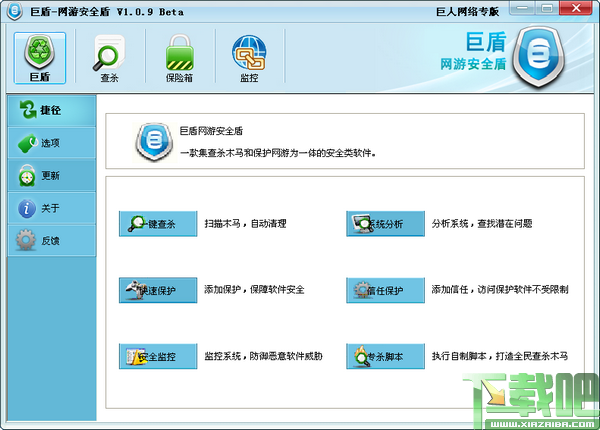This screenshot has width=600, height=430.
Task: Click the text 扫描木马，自动清理
Action: (245, 223)
